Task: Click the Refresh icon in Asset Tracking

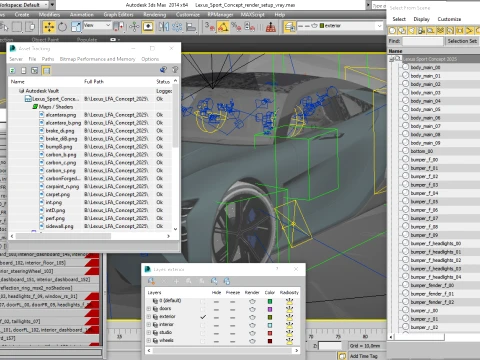Action: click(x=13, y=70)
